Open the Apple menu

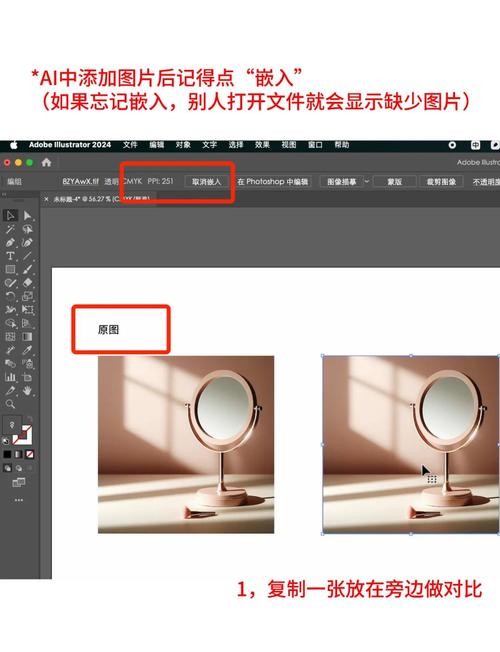13,145
